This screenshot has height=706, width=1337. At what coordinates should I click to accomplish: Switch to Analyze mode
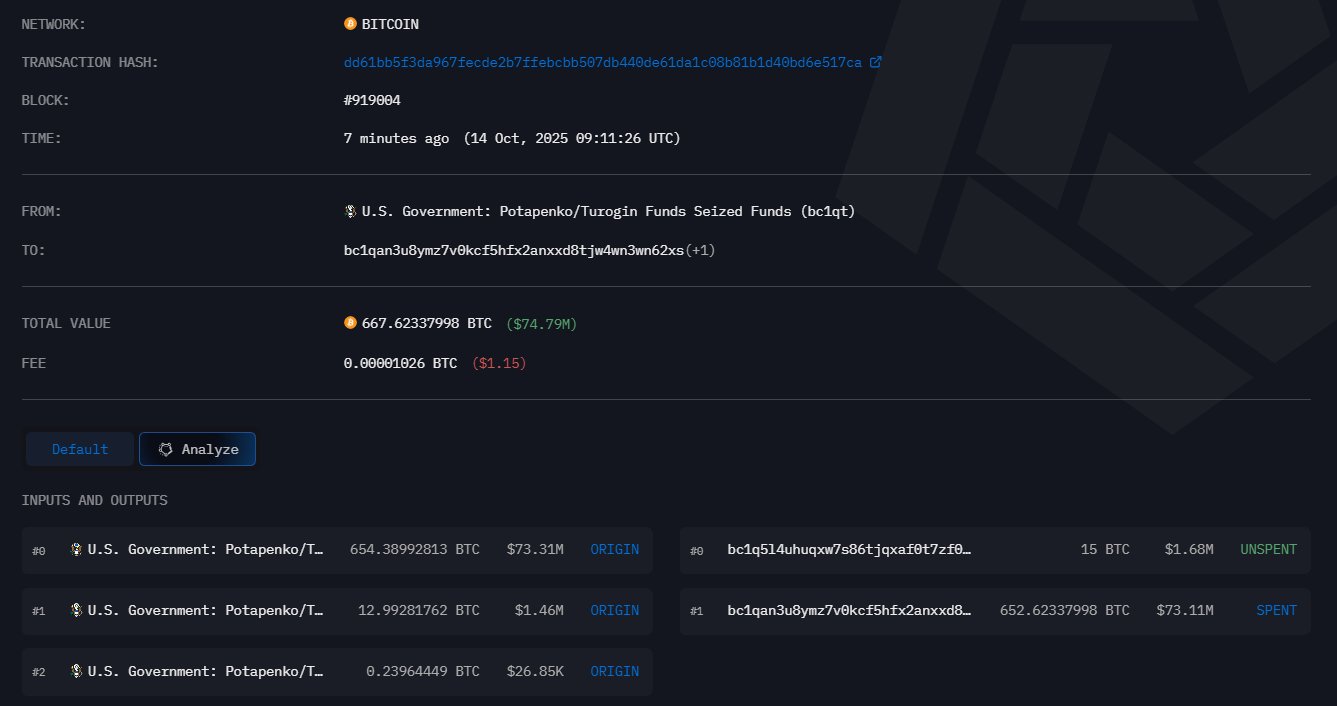tap(197, 449)
